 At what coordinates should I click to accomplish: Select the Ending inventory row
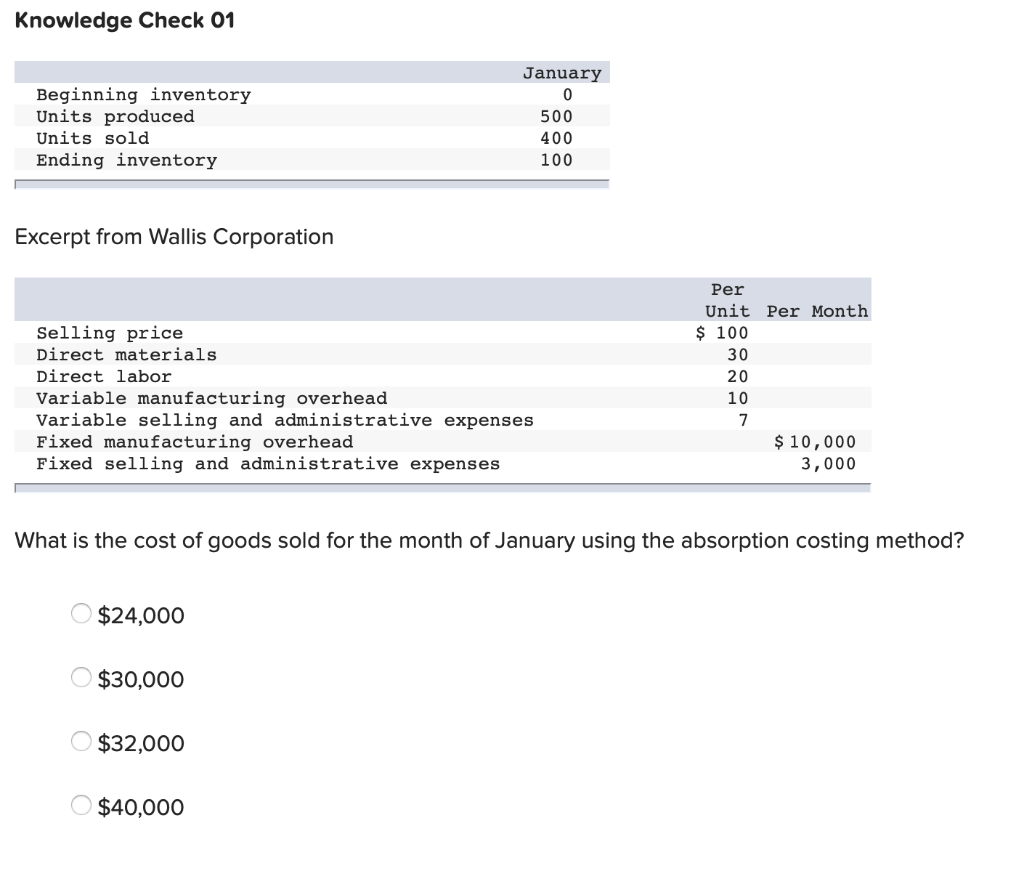pyautogui.click(x=126, y=160)
